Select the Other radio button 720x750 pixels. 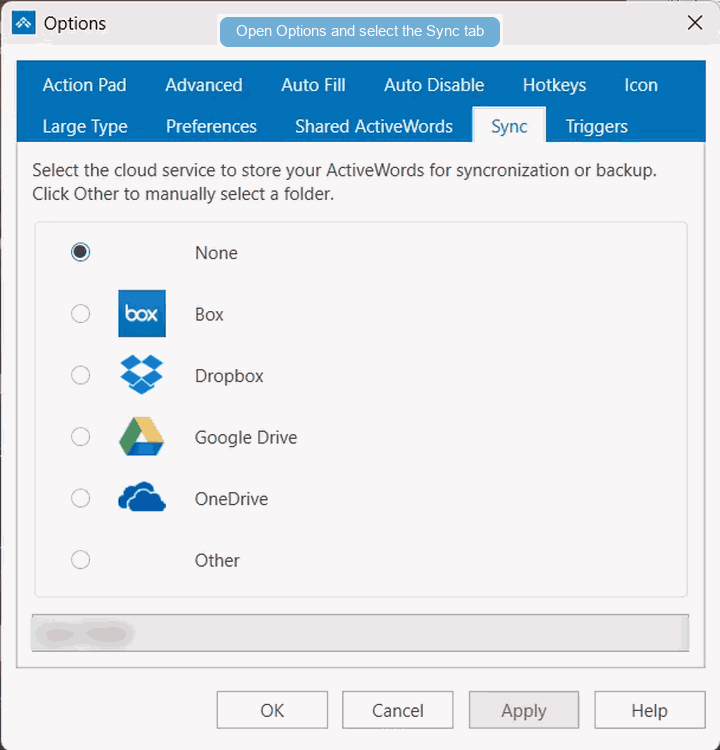80,560
